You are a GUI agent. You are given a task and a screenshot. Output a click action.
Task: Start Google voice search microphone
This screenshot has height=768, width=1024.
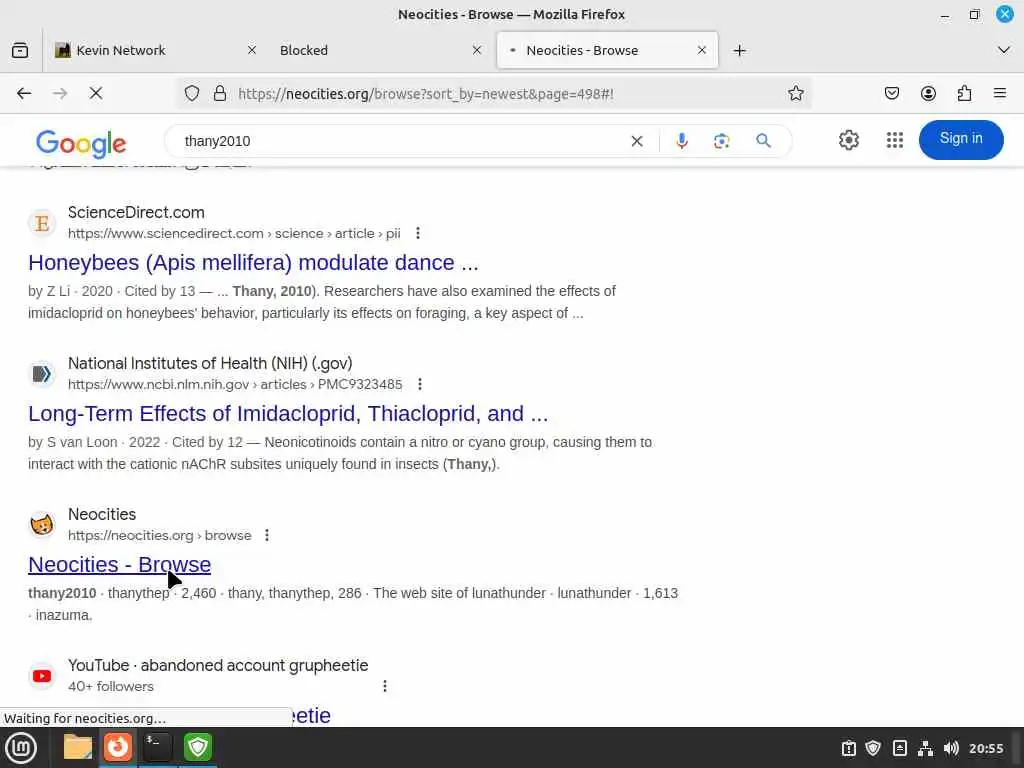pyautogui.click(x=682, y=141)
